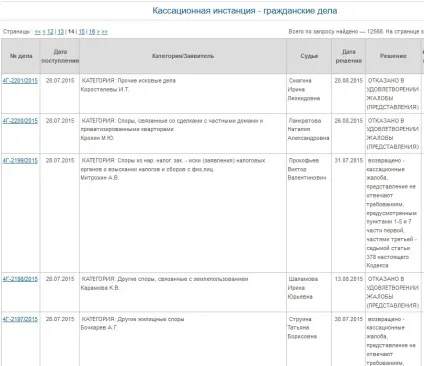Screen dimensions: 424x366
Task: Open case link 4Г-2198/2015
Action: [x=20, y=279]
